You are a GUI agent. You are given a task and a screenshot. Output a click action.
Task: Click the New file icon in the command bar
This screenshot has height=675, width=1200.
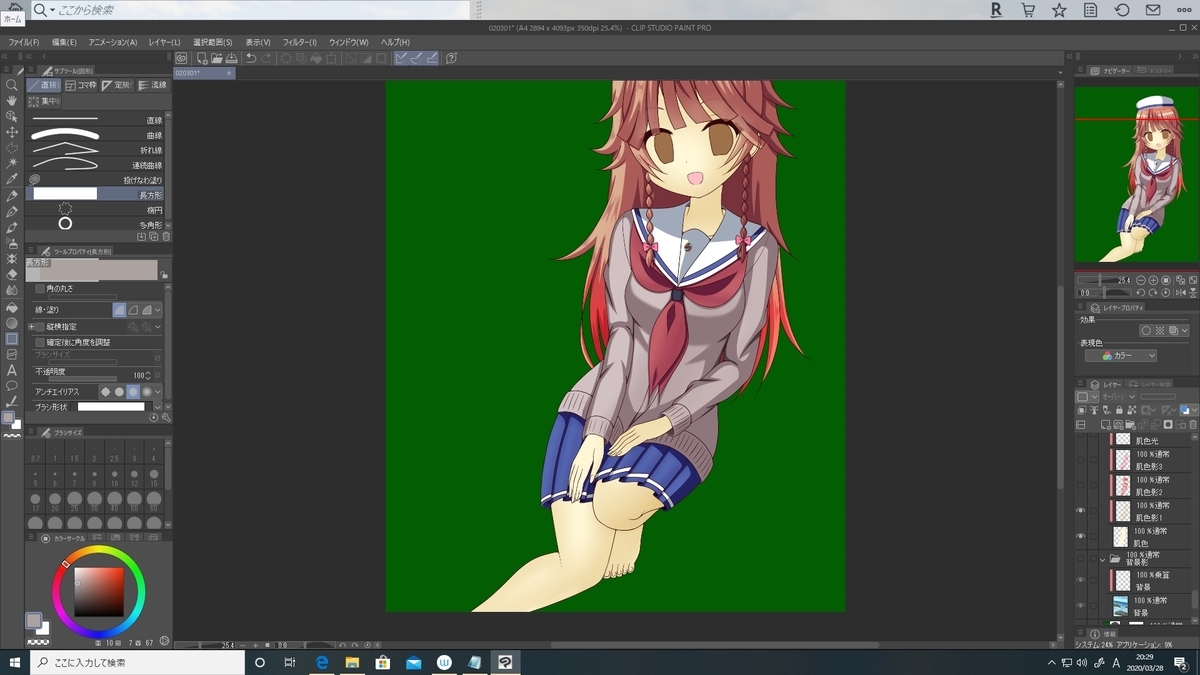(200, 58)
